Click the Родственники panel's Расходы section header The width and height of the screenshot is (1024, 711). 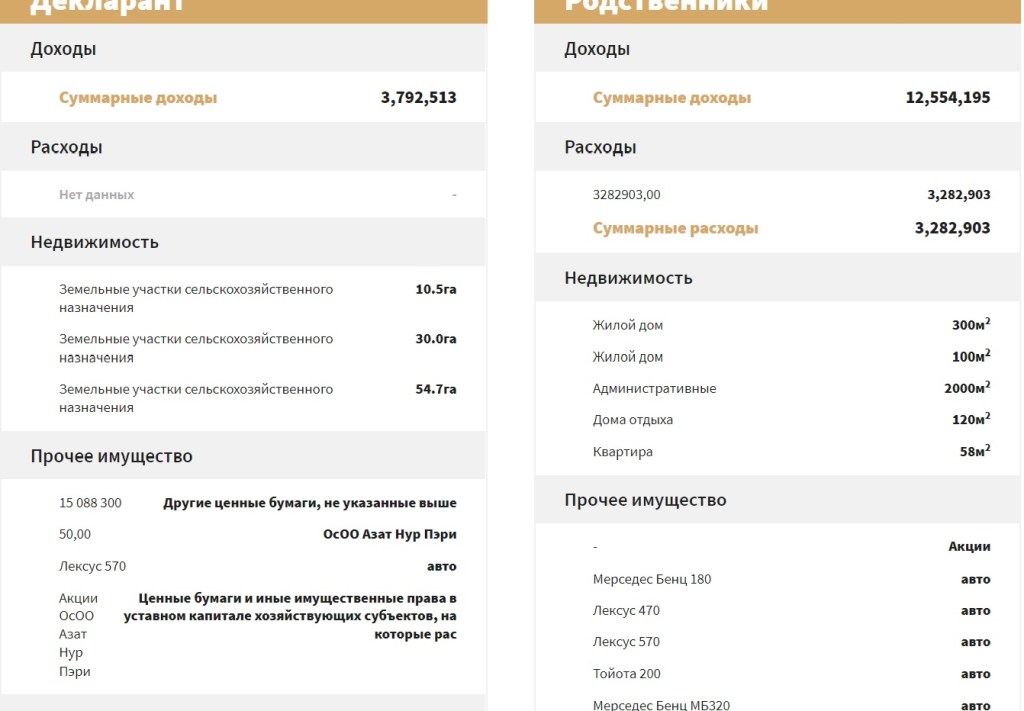click(599, 147)
